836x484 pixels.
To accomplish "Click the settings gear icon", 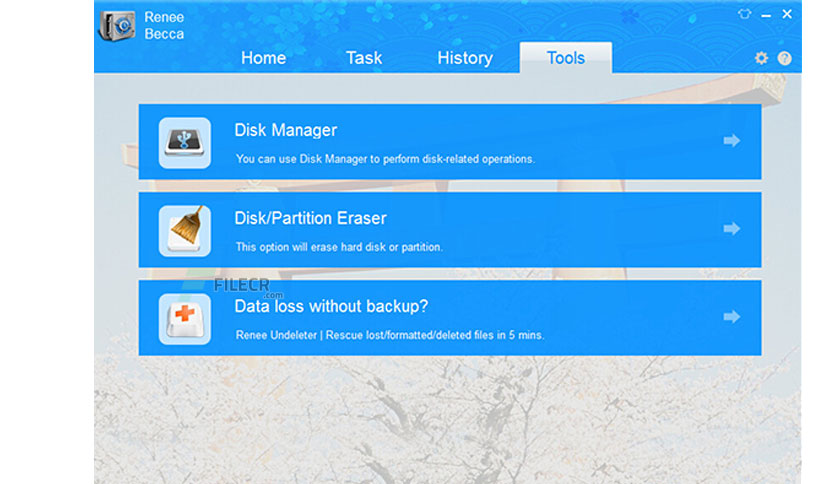I will pyautogui.click(x=761, y=58).
